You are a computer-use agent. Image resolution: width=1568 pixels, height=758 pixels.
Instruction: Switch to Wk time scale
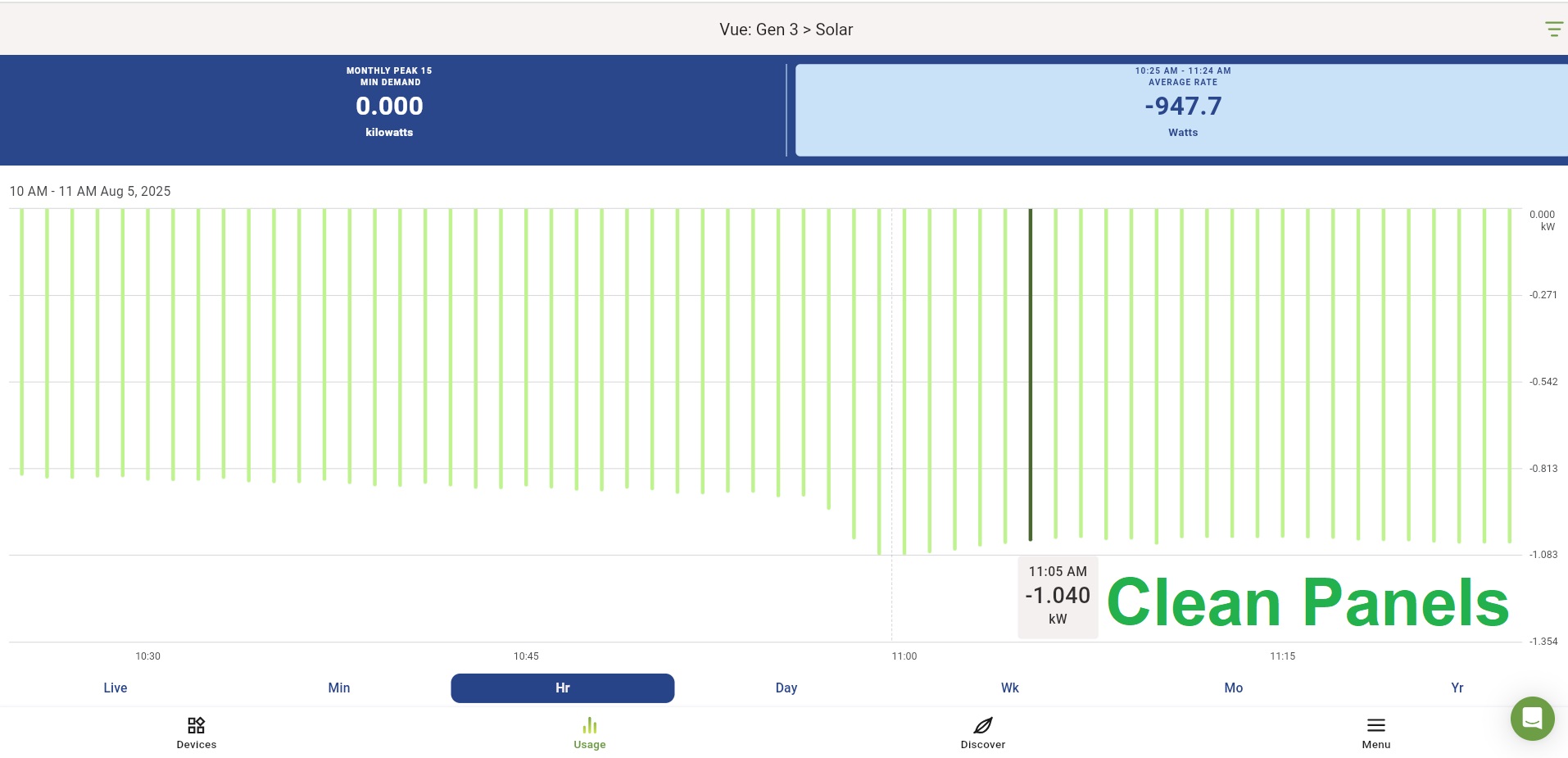(x=1010, y=688)
